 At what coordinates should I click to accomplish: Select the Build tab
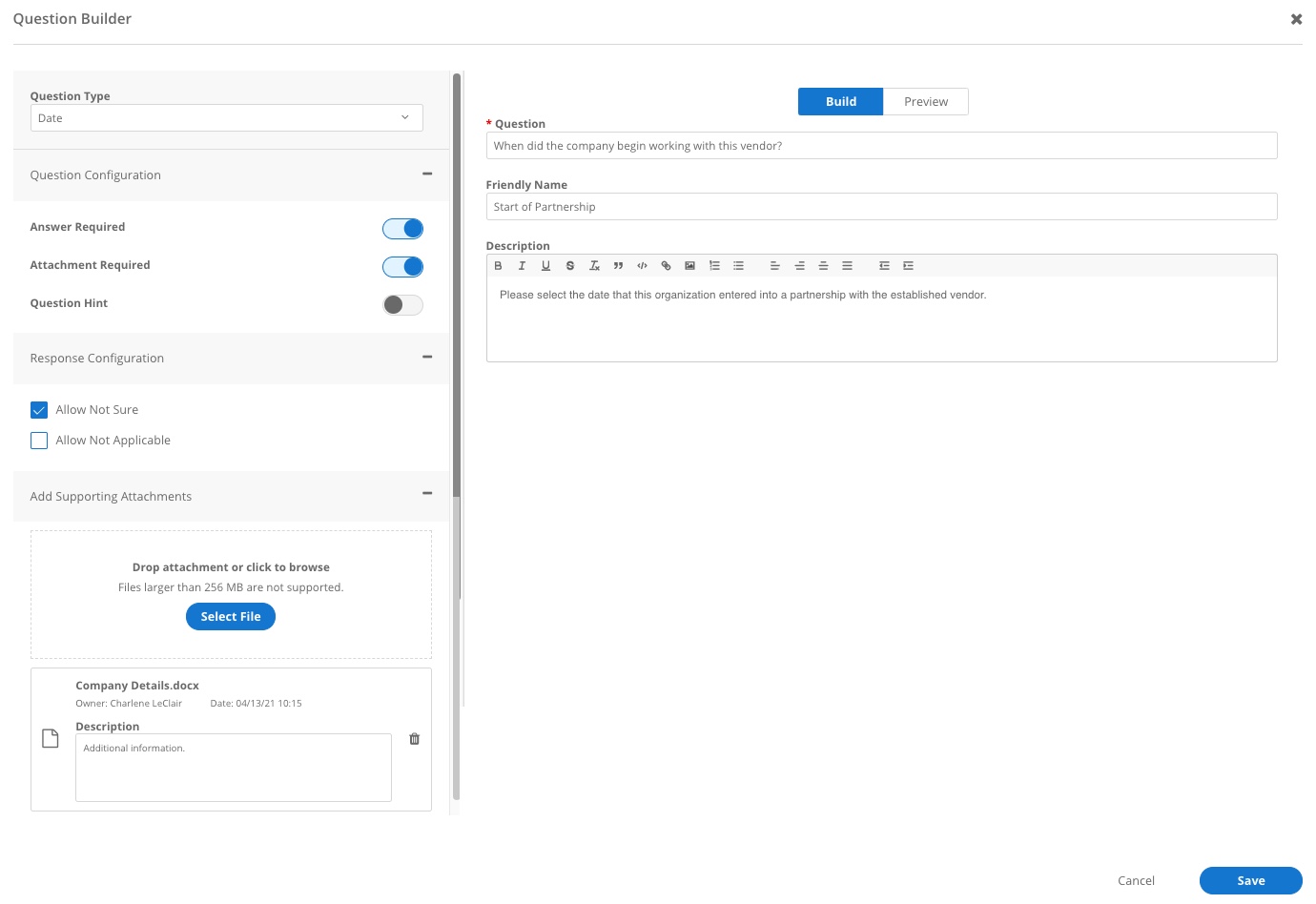(840, 102)
